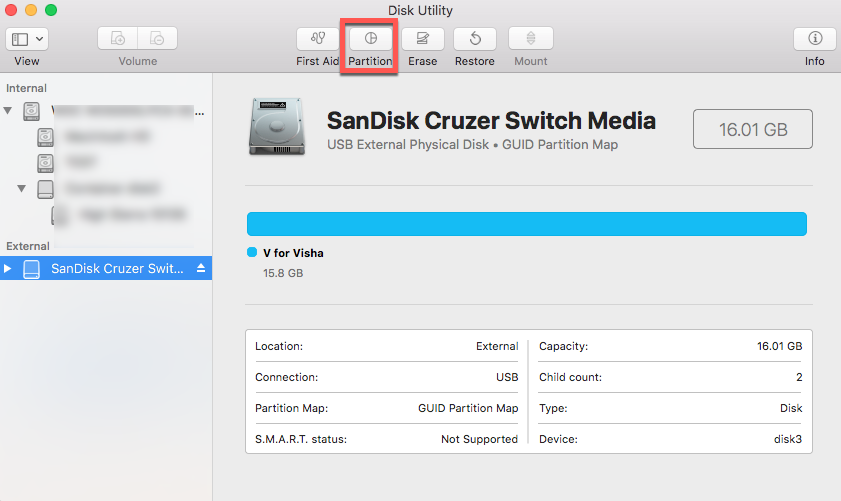Open the Info panel button

(x=815, y=38)
